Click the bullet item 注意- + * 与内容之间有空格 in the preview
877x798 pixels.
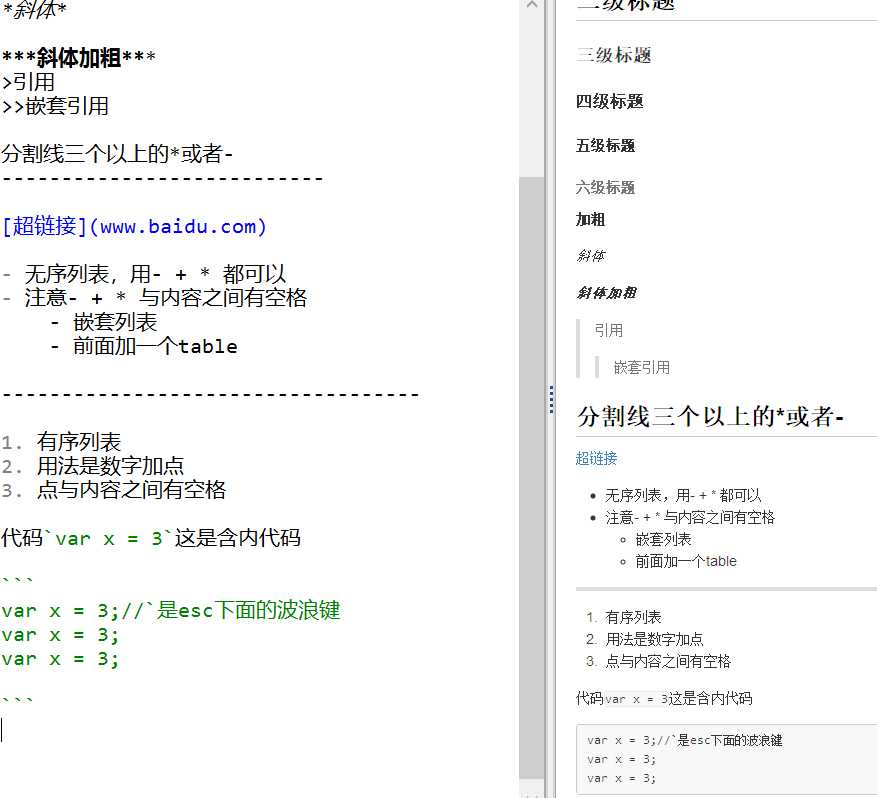point(690,518)
